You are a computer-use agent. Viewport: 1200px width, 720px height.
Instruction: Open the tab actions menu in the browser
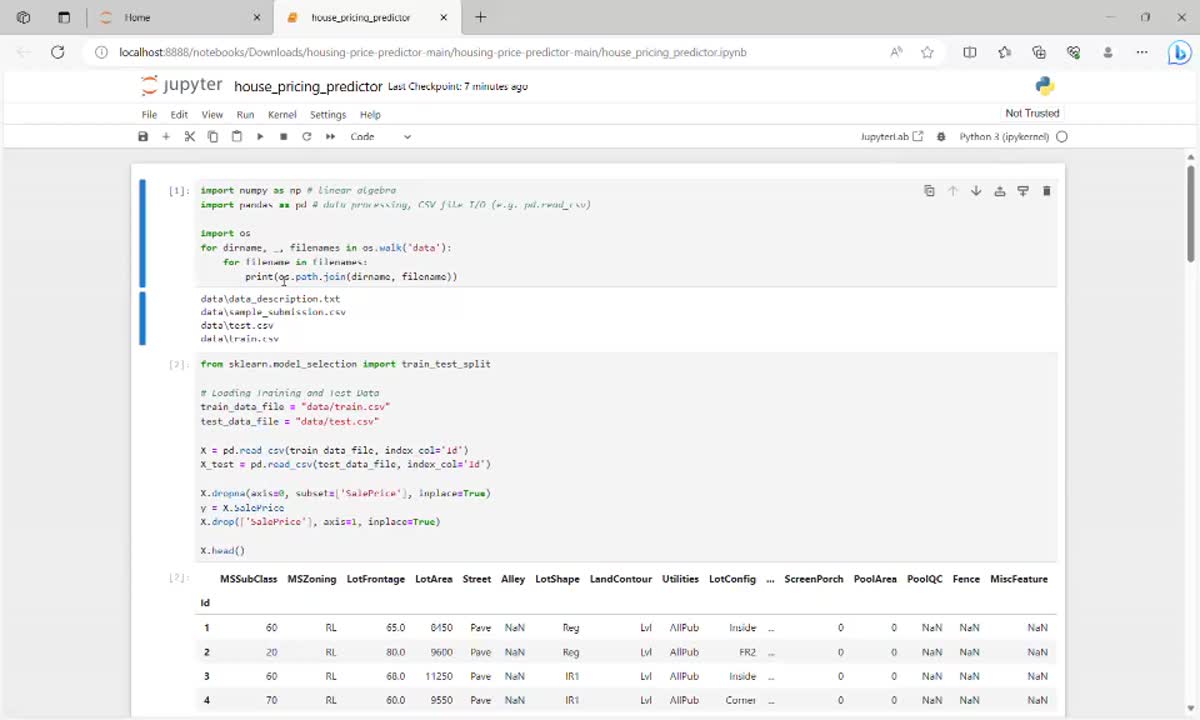(64, 17)
